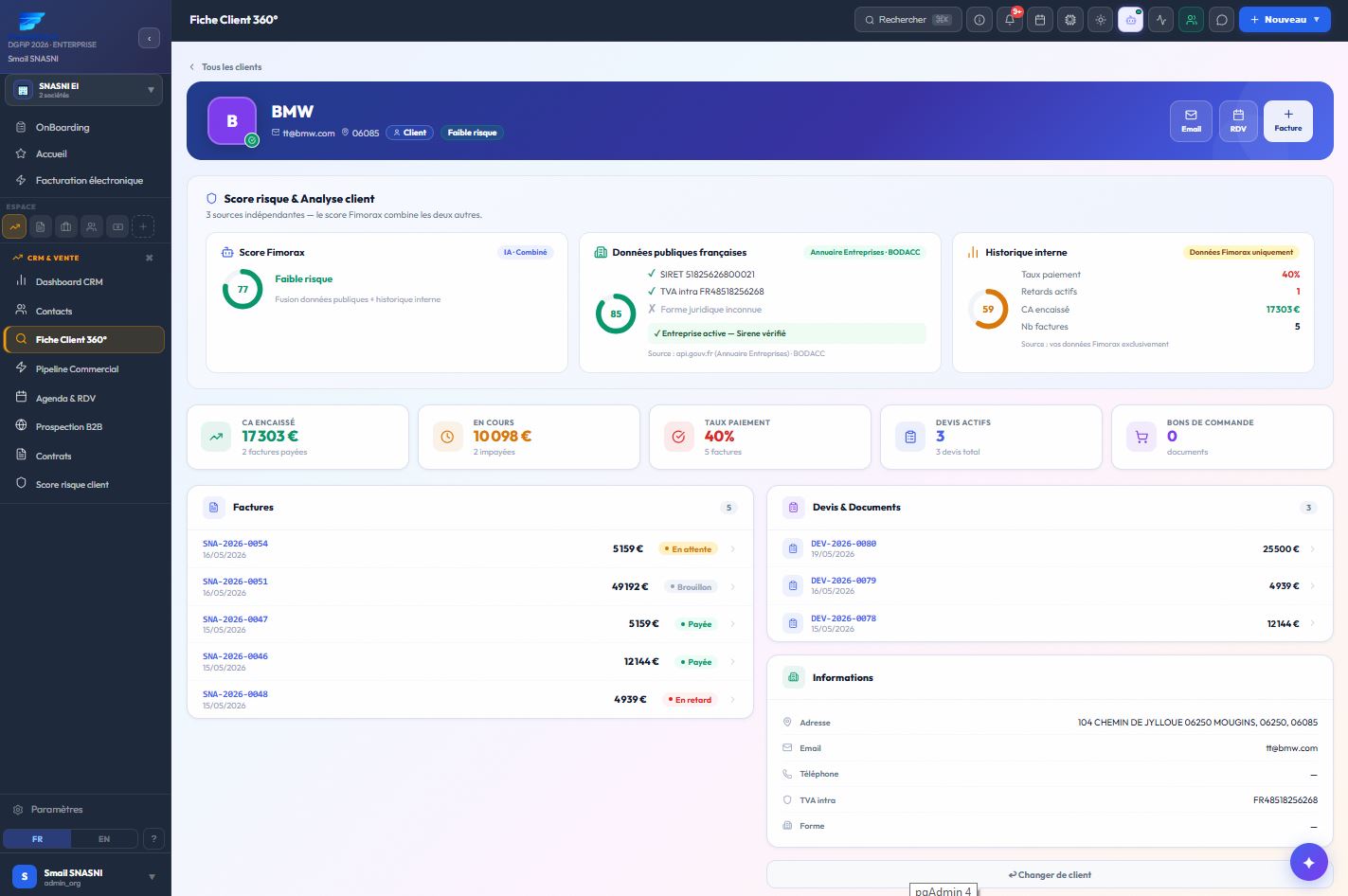Click the Facture plus button in BMW header

click(x=1288, y=121)
